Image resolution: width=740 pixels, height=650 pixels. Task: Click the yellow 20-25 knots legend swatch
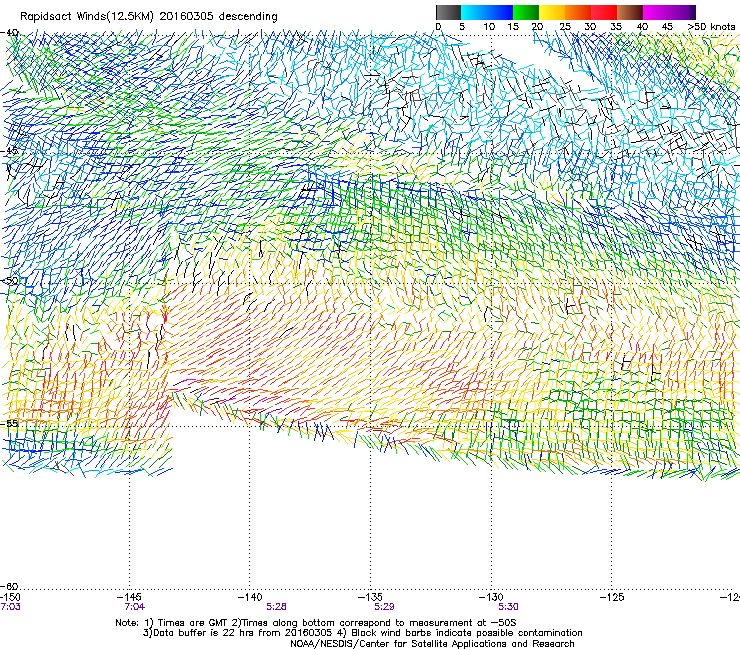coord(552,12)
